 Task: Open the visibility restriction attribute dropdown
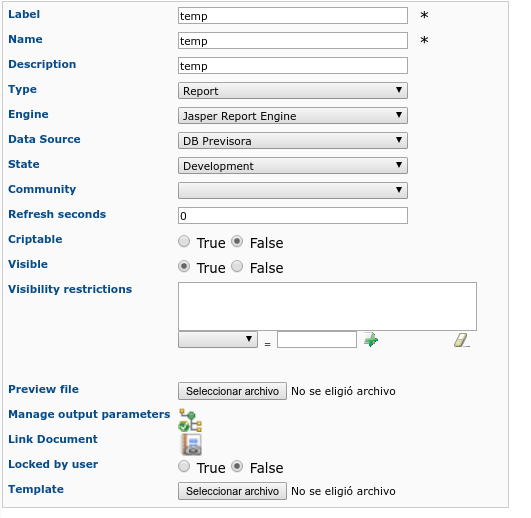pyautogui.click(x=218, y=340)
